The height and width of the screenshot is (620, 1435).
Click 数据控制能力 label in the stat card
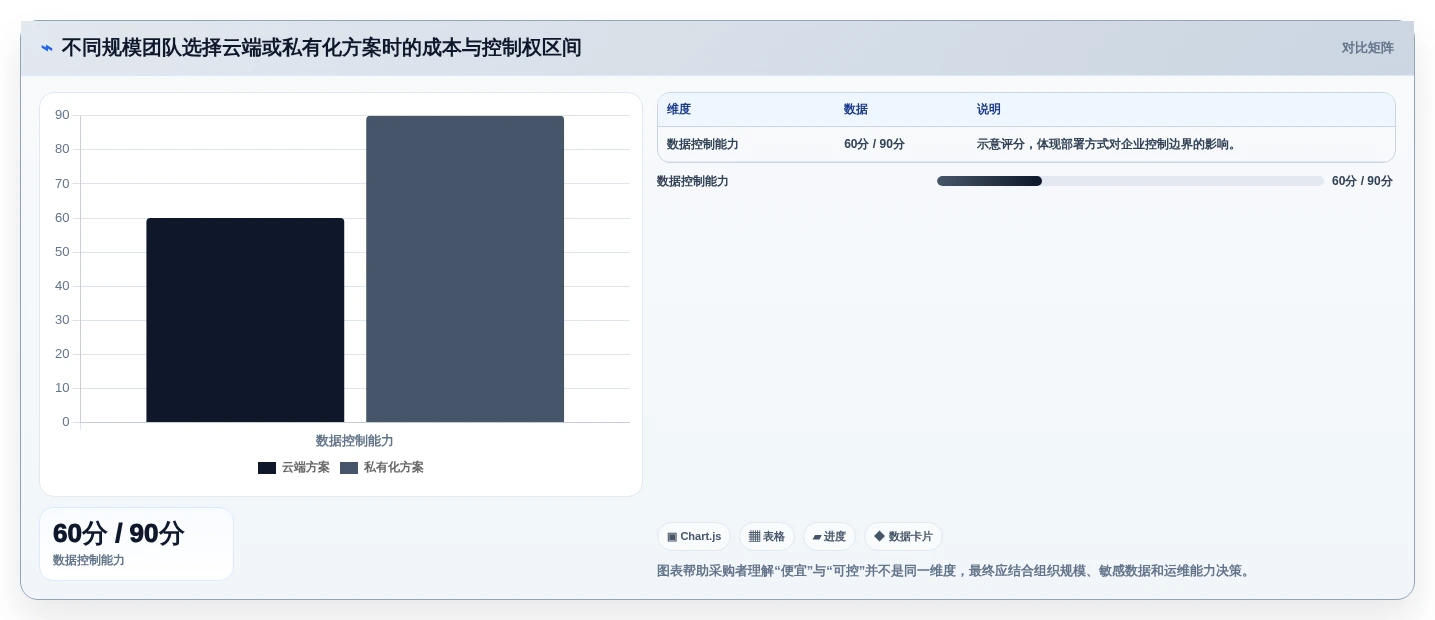(x=89, y=561)
